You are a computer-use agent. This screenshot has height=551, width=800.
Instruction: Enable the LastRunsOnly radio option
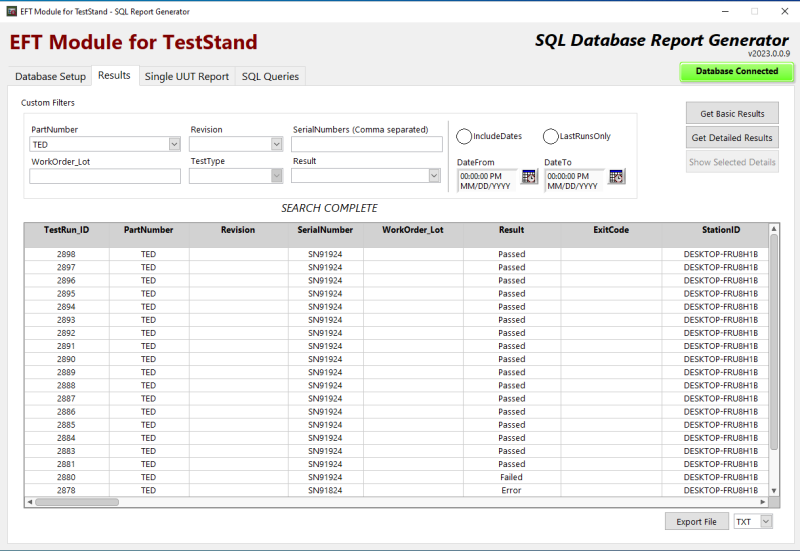551,136
